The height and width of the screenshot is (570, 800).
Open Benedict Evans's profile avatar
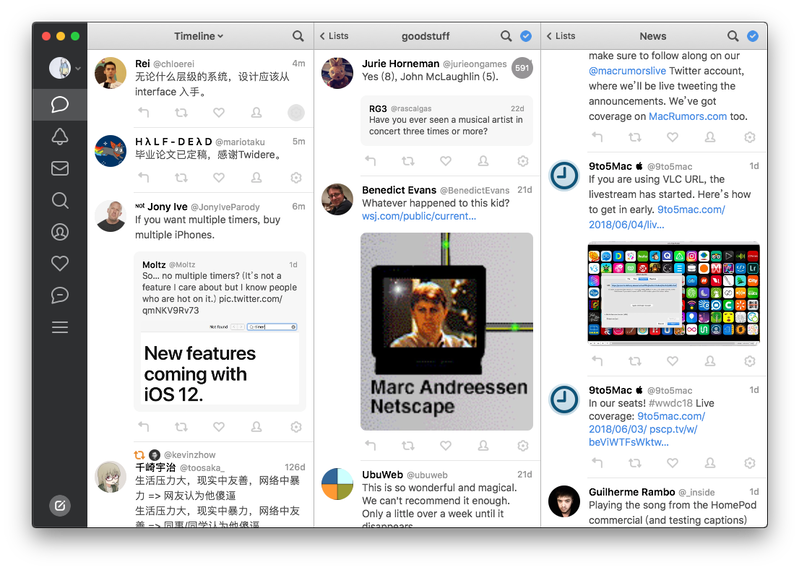coord(337,199)
